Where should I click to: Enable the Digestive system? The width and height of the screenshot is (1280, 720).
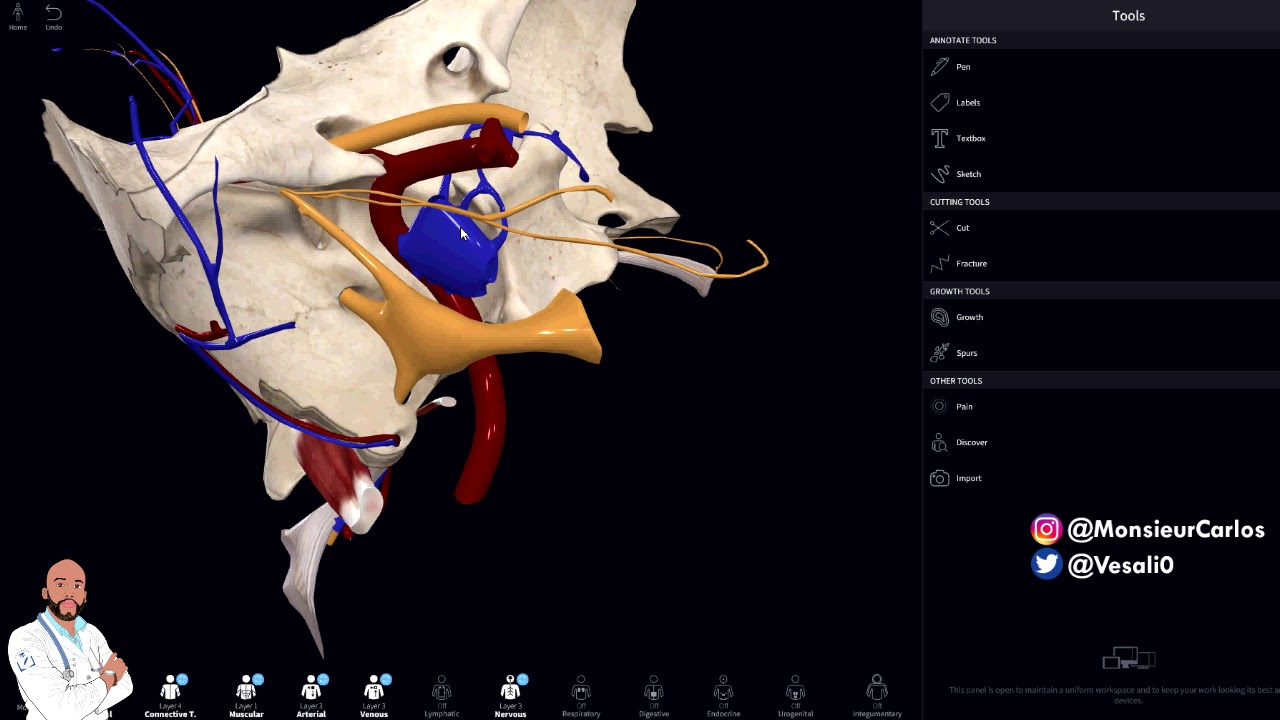653,696
